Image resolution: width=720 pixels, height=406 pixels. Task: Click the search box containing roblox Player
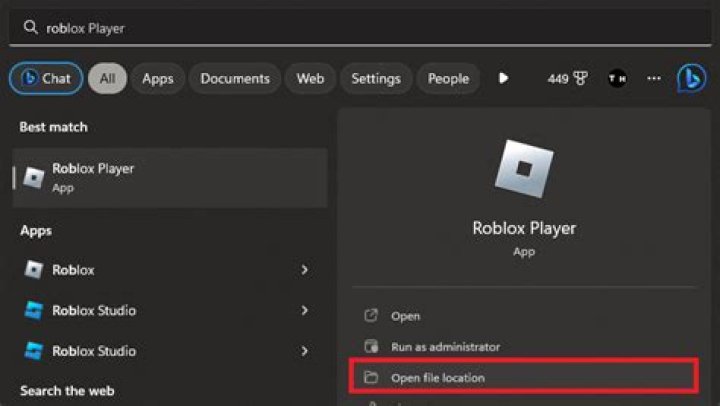[x=360, y=28]
